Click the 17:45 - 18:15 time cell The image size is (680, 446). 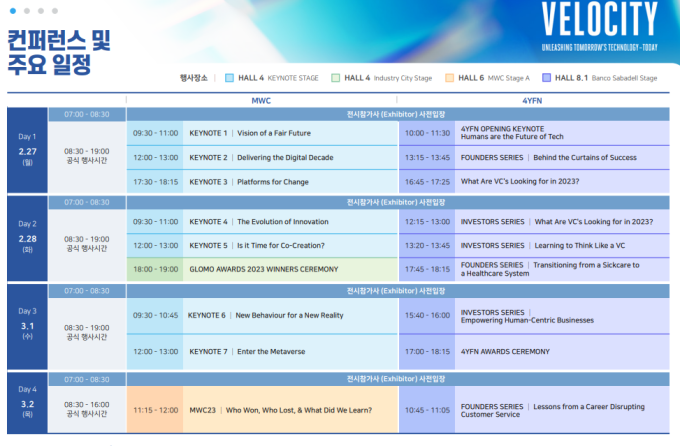[x=427, y=269]
